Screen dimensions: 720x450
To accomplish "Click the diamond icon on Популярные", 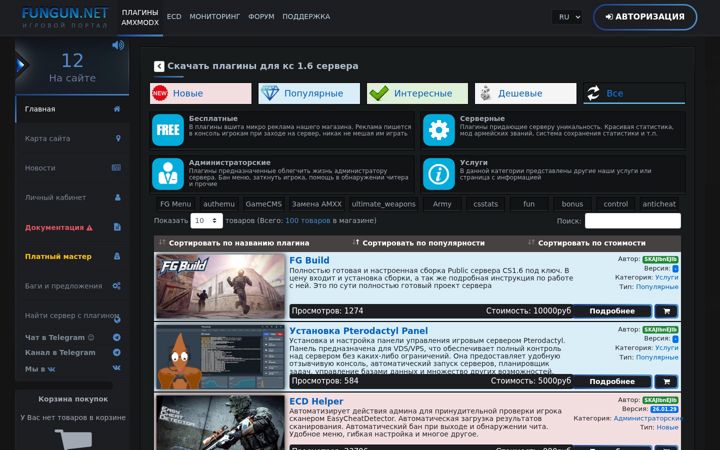I will [x=270, y=93].
